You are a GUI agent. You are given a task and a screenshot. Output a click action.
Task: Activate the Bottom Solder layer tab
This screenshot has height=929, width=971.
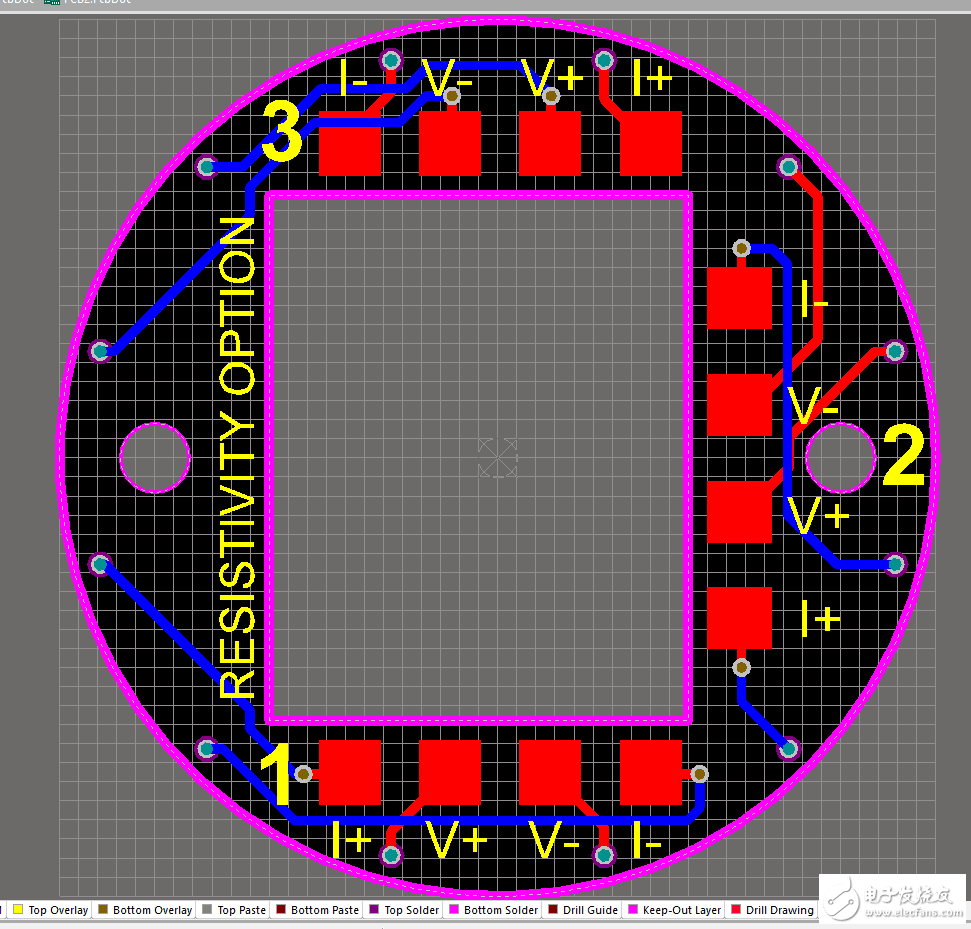(494, 910)
